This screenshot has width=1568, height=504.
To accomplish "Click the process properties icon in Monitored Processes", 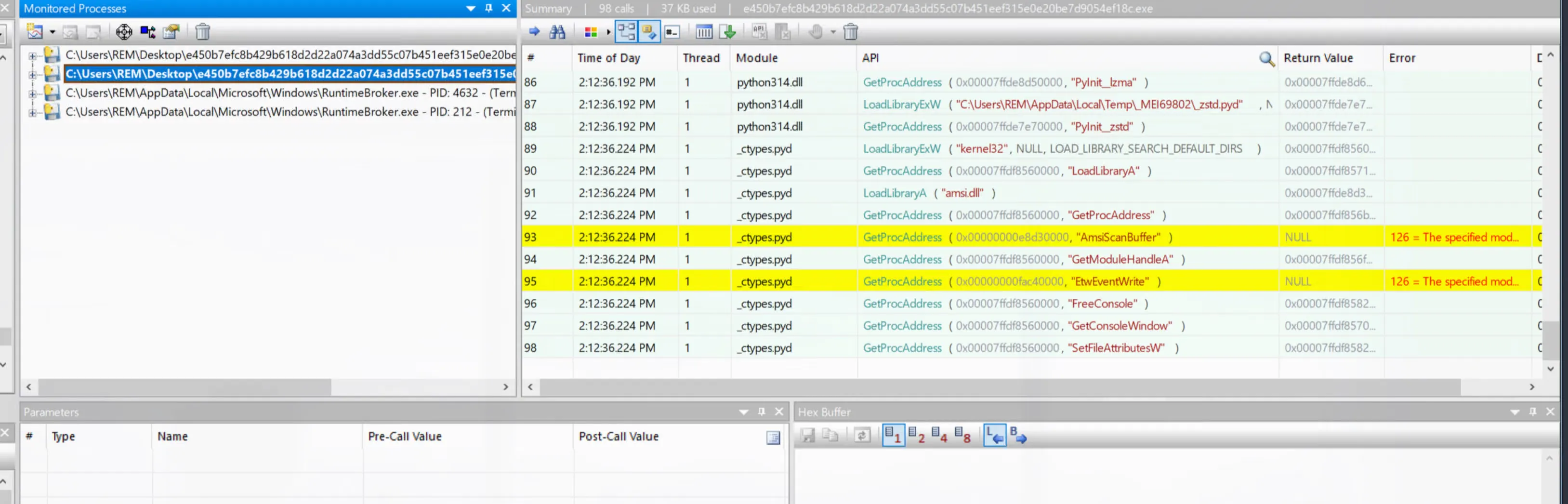I will click(x=171, y=32).
